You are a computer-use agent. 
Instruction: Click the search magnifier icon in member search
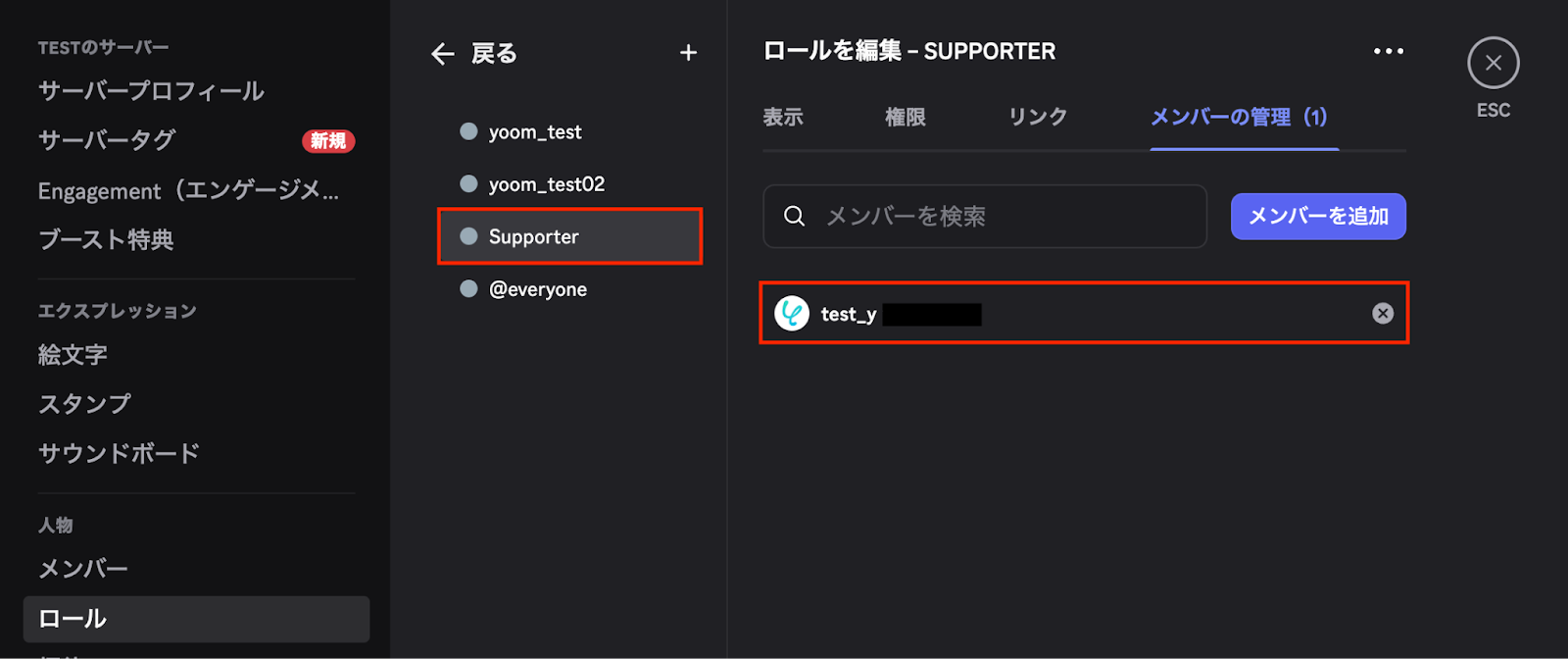tap(795, 216)
